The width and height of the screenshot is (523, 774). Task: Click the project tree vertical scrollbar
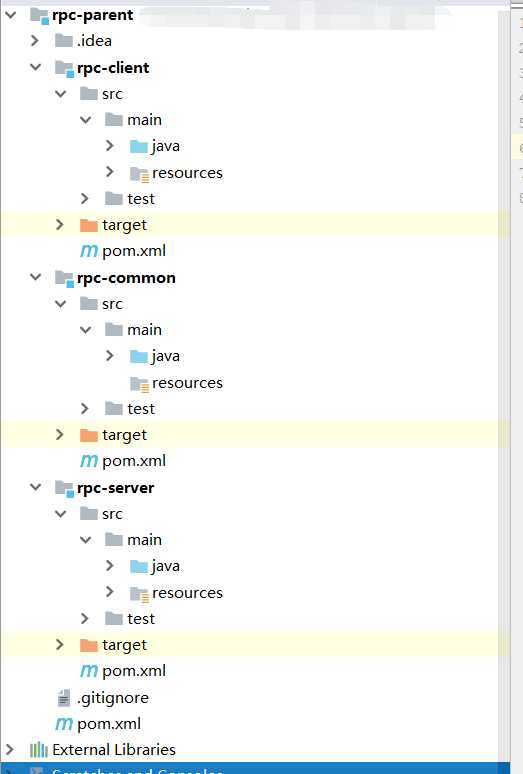(x=504, y=385)
